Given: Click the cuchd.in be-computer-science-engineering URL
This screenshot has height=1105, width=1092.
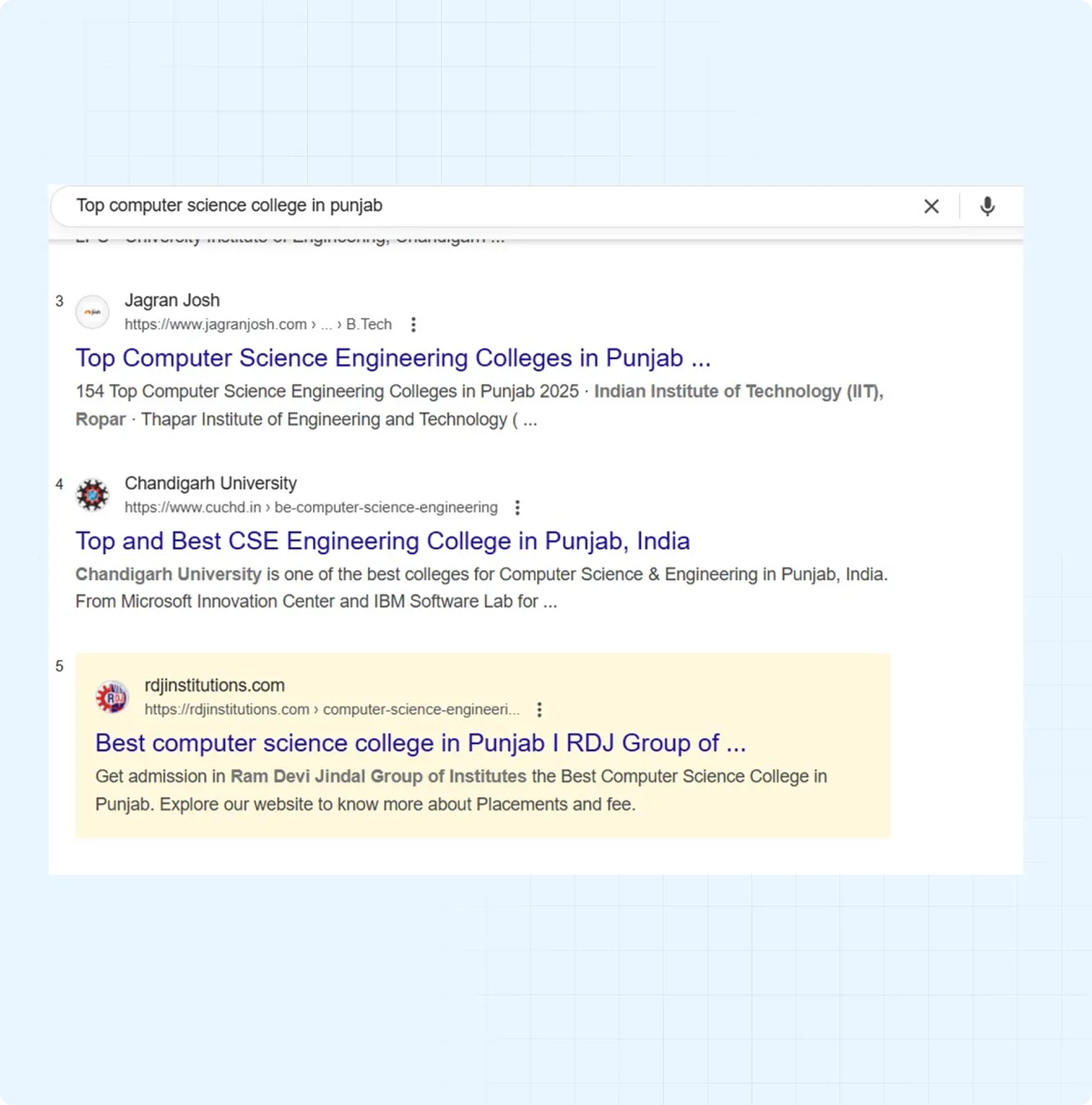Looking at the screenshot, I should click(310, 507).
